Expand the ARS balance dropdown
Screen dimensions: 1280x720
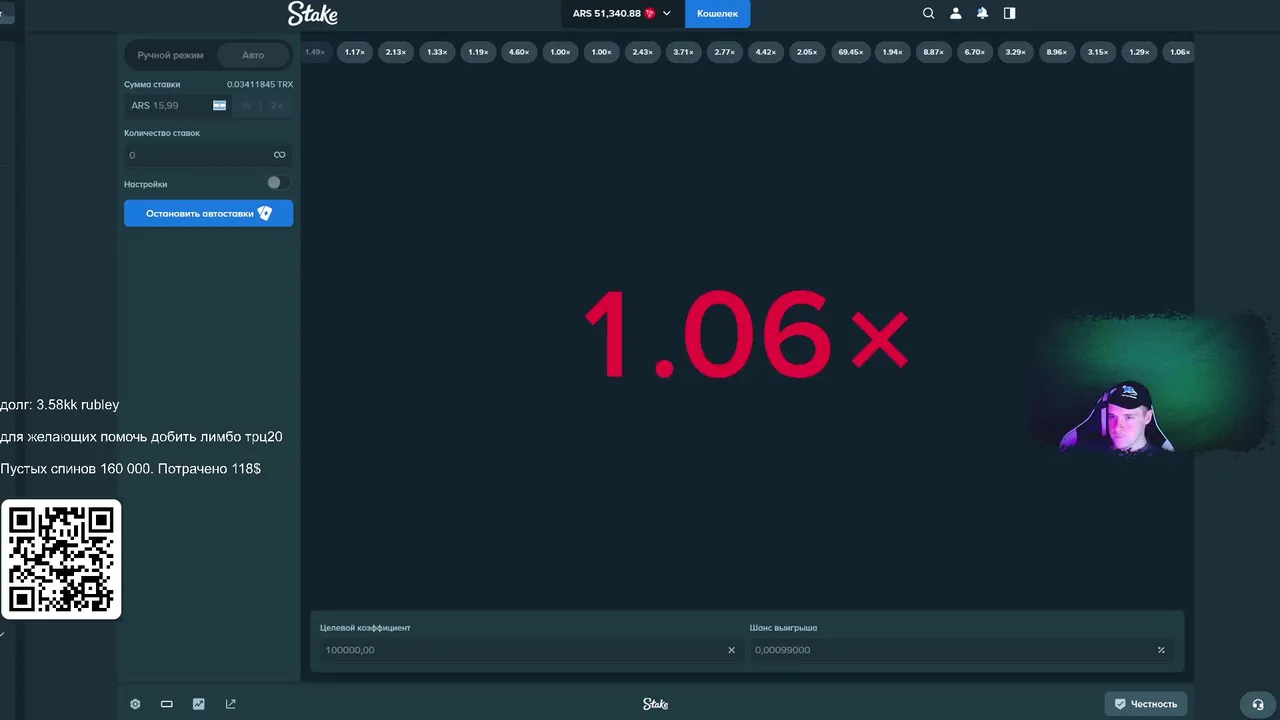pyautogui.click(x=622, y=13)
